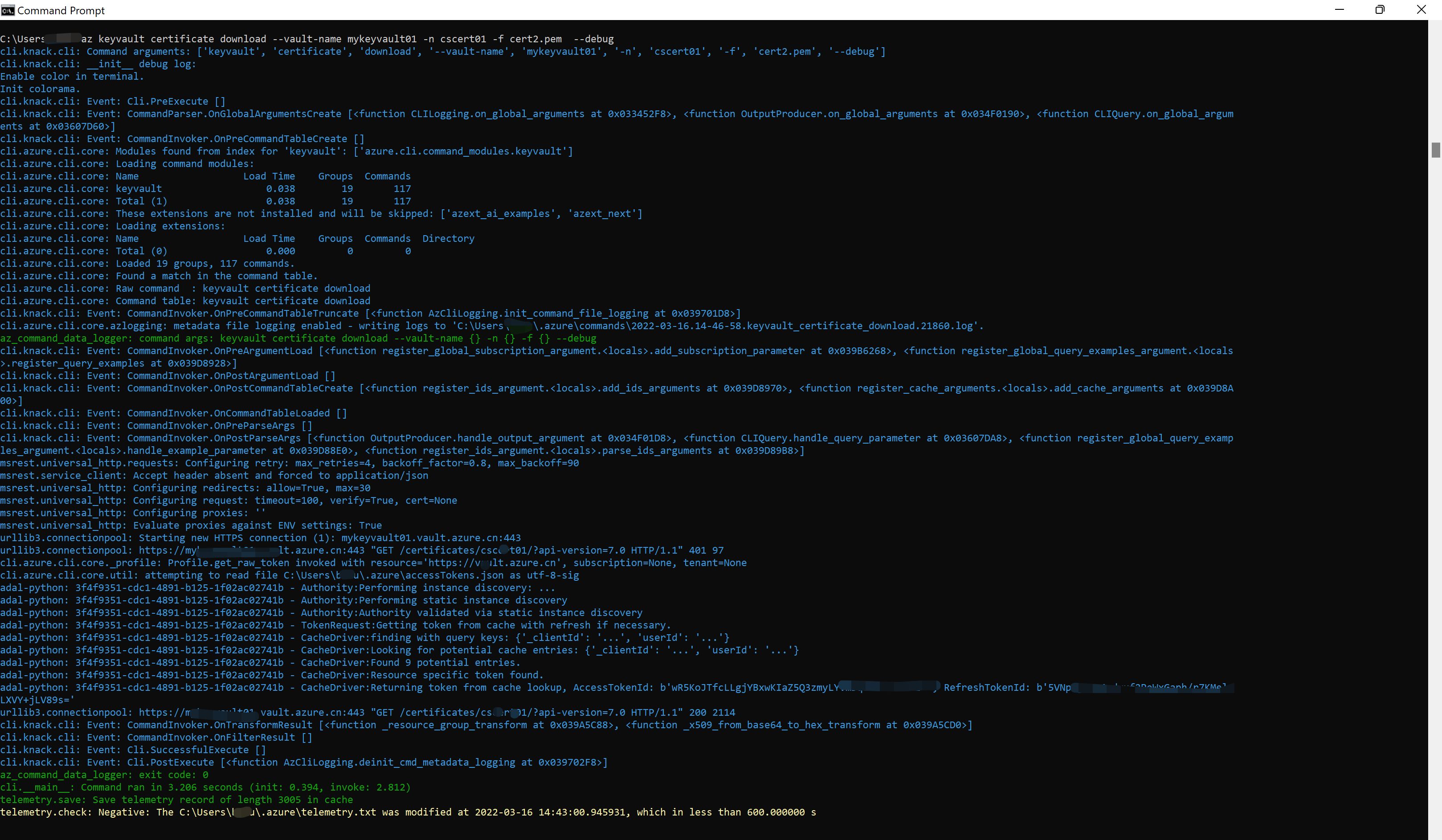Click the green 'exit code: 0' line
This screenshot has width=1442, height=840.
104,775
